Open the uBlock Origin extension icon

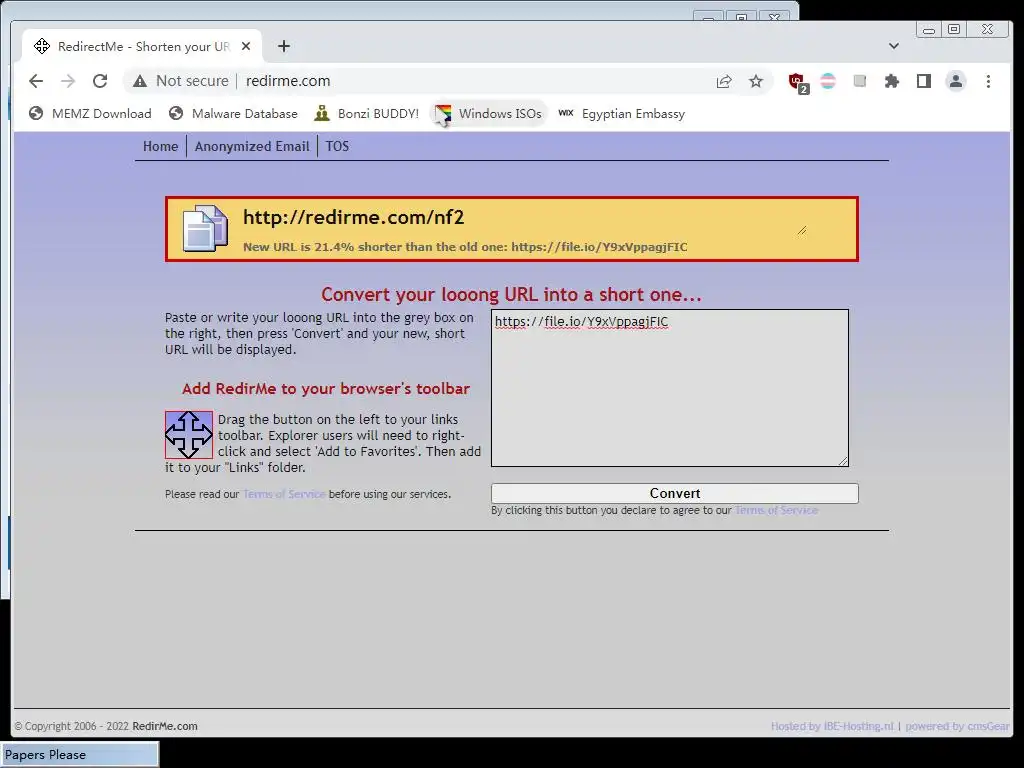click(797, 82)
